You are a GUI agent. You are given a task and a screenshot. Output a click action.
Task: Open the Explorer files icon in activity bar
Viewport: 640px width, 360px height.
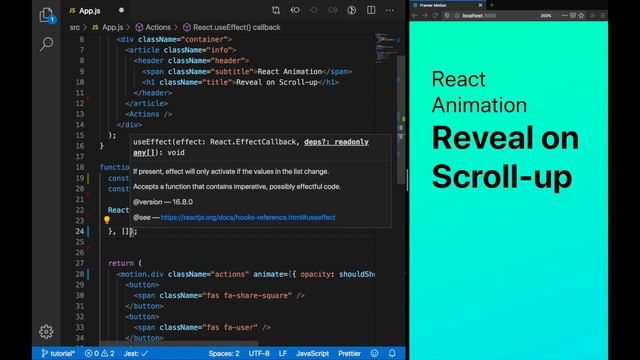point(47,15)
